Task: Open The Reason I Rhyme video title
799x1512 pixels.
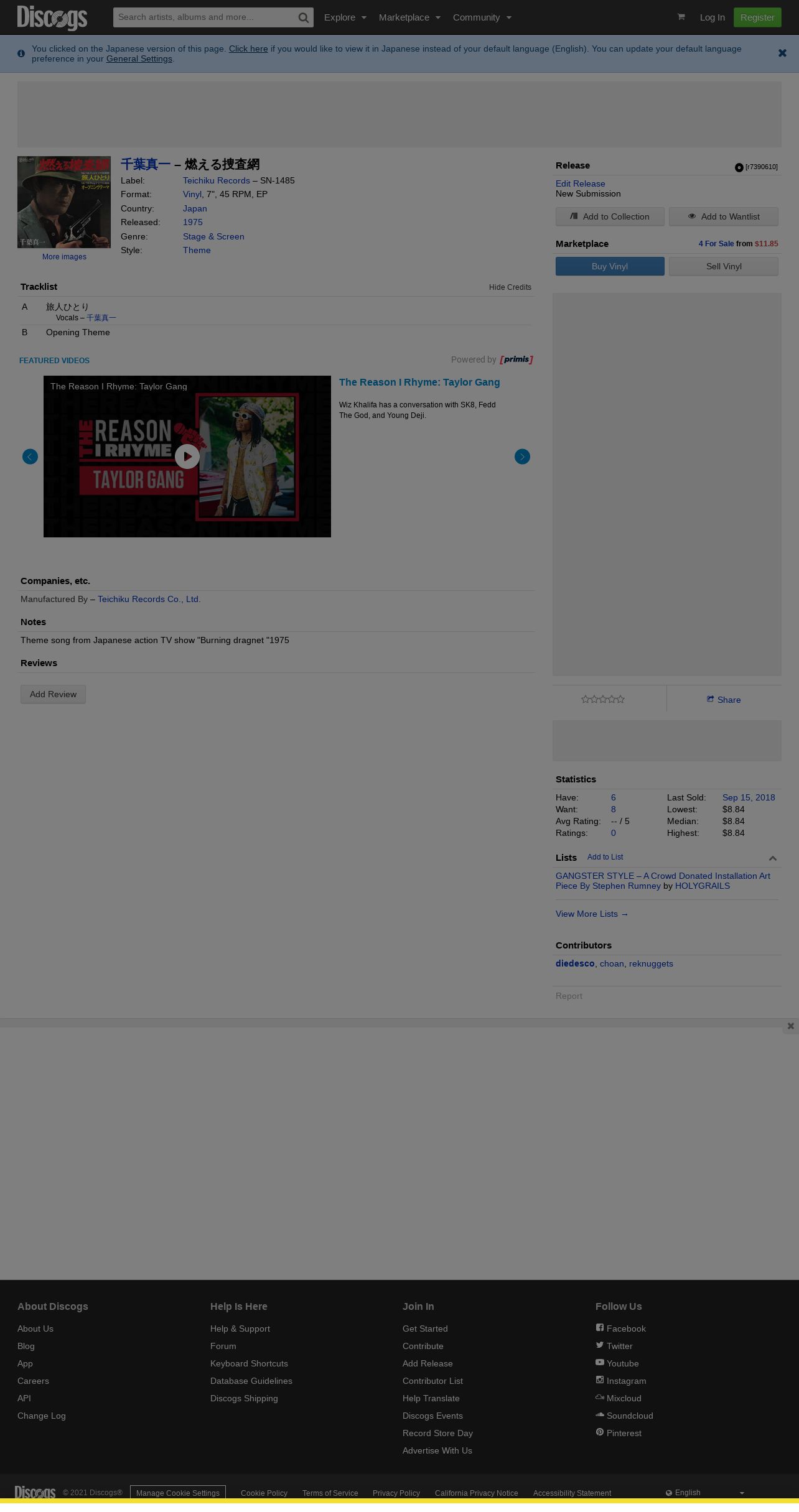Action: click(419, 383)
